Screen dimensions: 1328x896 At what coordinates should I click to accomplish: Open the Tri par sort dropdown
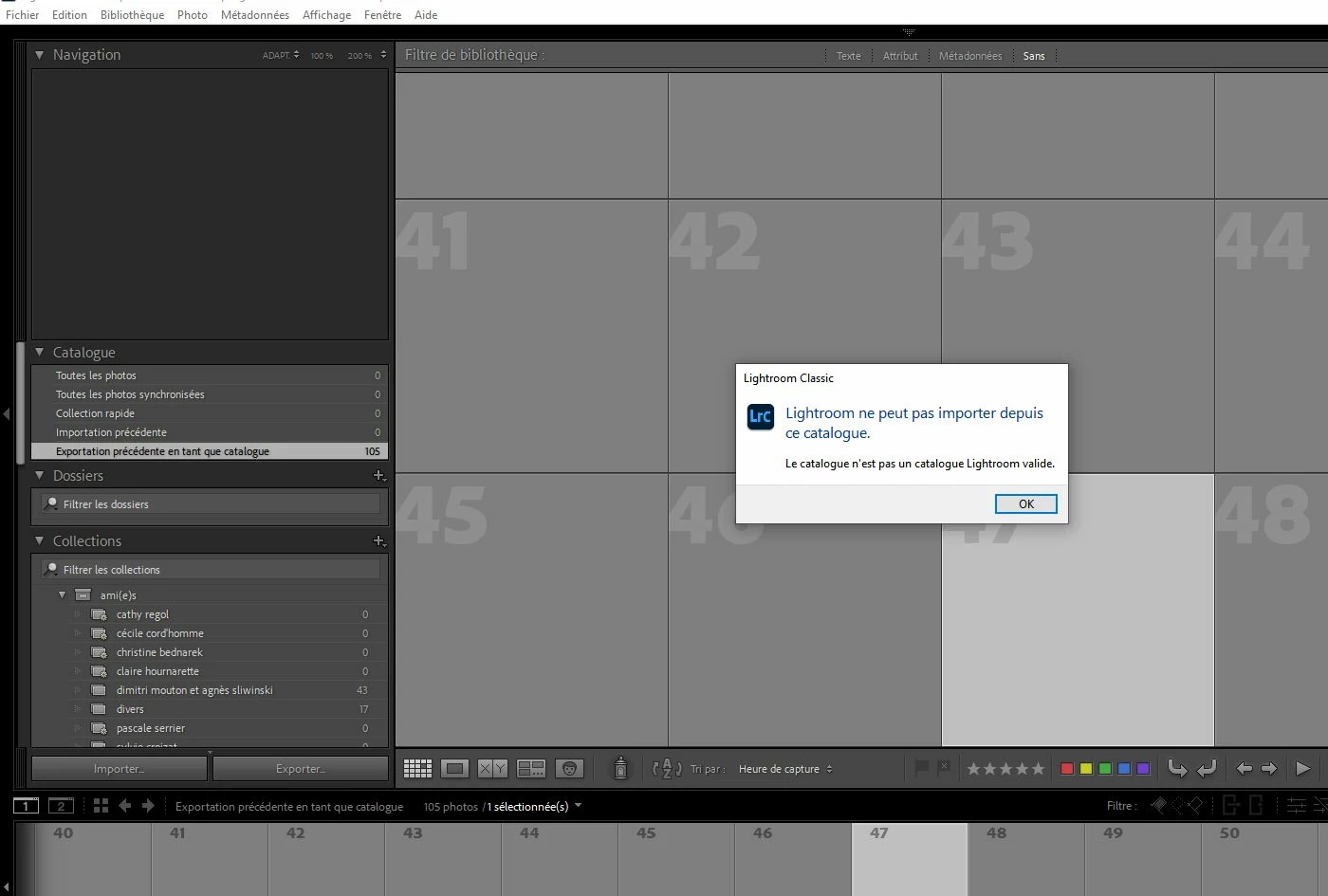[784, 769]
